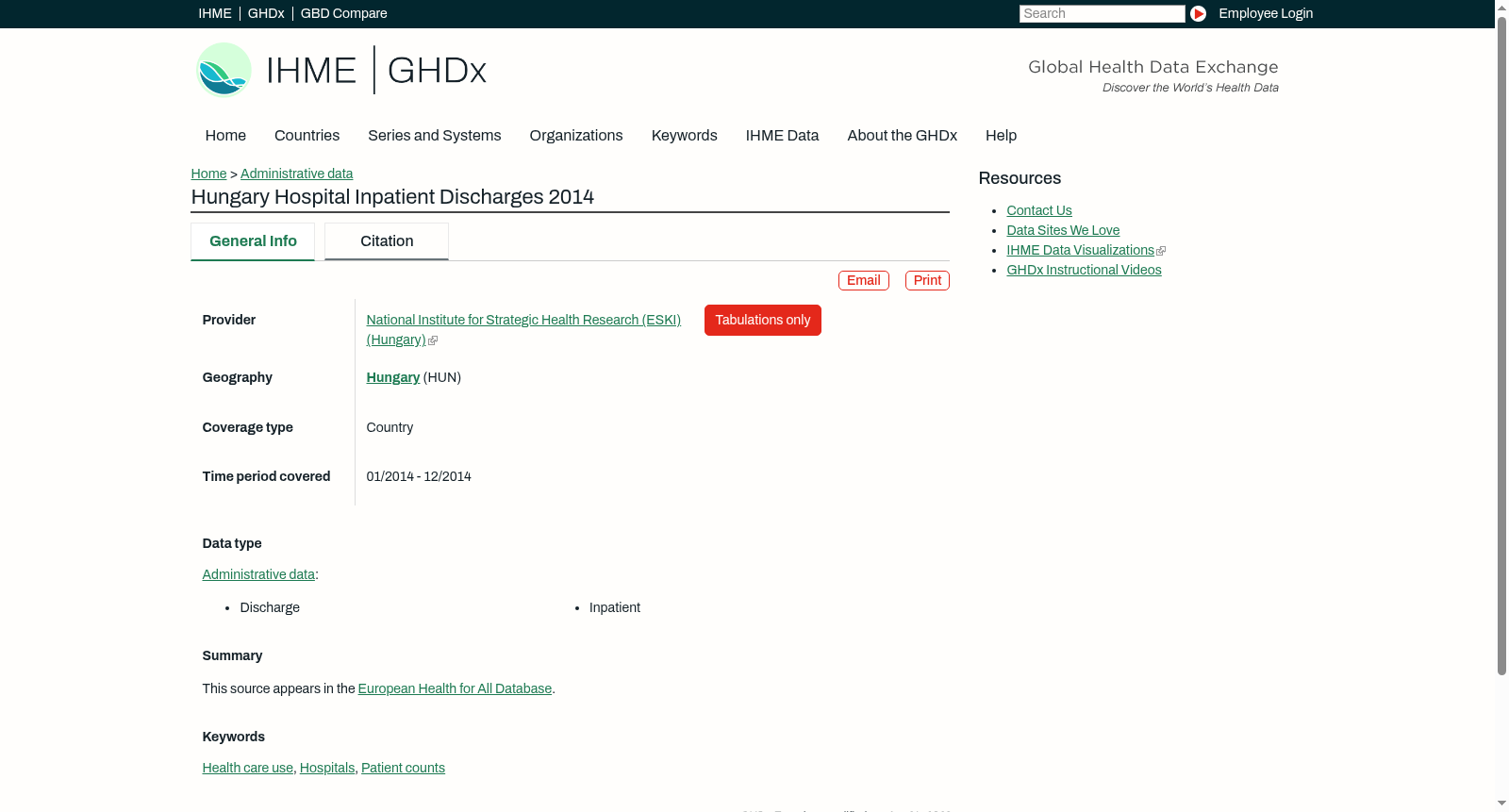Open GHDx Instructional Videos link
Viewport: 1509px width, 812px height.
pos(1085,270)
